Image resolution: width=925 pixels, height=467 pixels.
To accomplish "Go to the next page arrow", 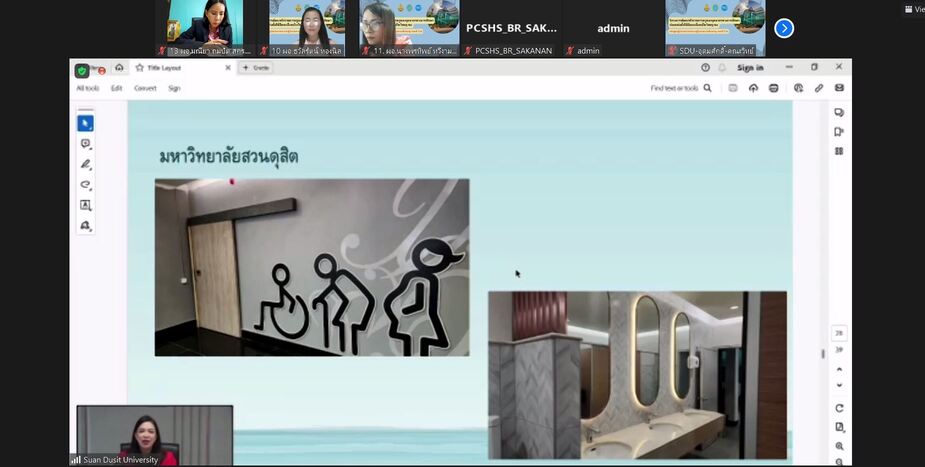I will point(839,385).
